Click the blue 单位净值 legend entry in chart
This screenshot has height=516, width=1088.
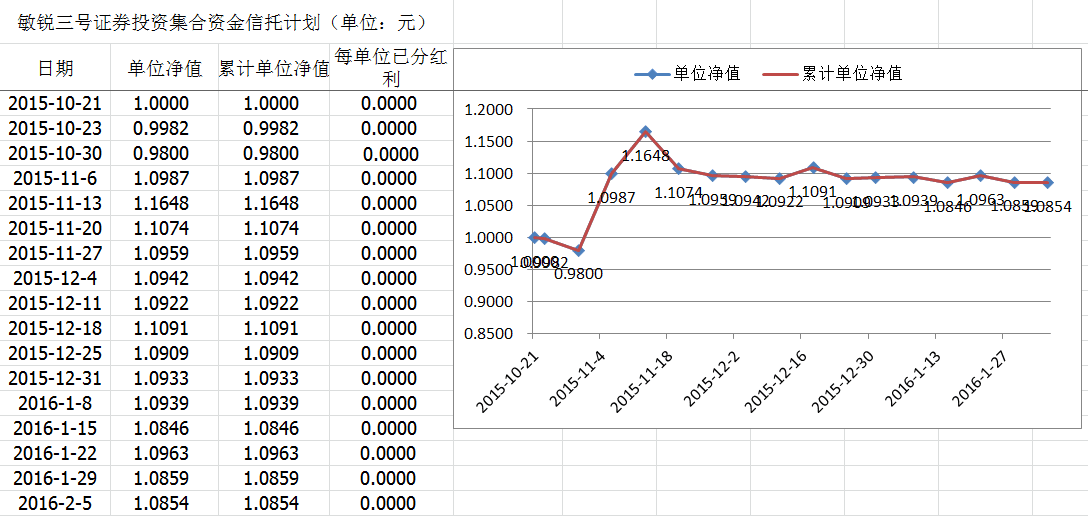coord(690,73)
